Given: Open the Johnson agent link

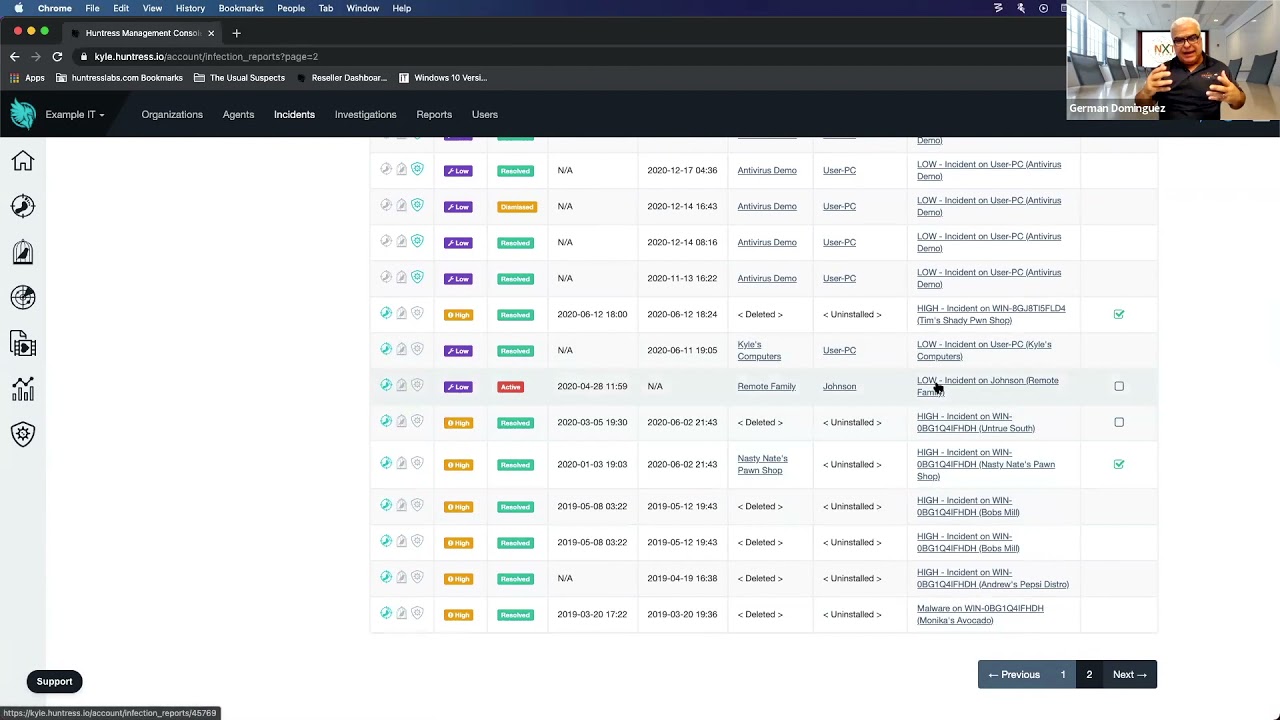Looking at the screenshot, I should 839,386.
